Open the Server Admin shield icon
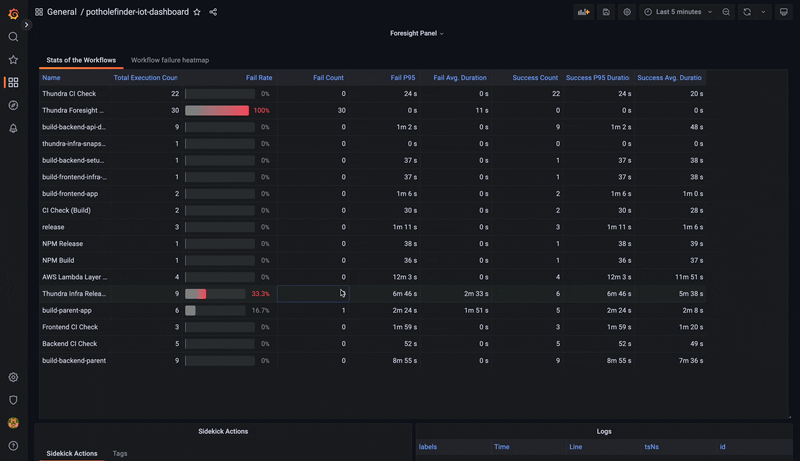Viewport: 800px width, 461px height. 13,400
